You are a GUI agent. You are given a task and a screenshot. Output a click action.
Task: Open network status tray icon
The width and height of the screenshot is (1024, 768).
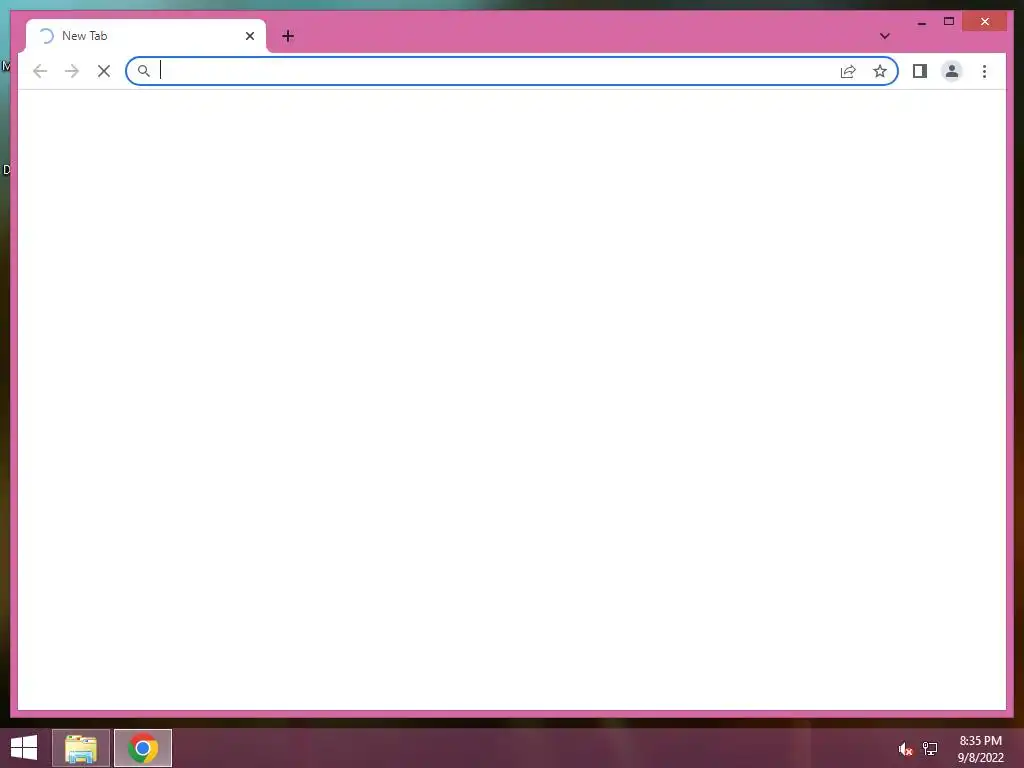tap(930, 748)
